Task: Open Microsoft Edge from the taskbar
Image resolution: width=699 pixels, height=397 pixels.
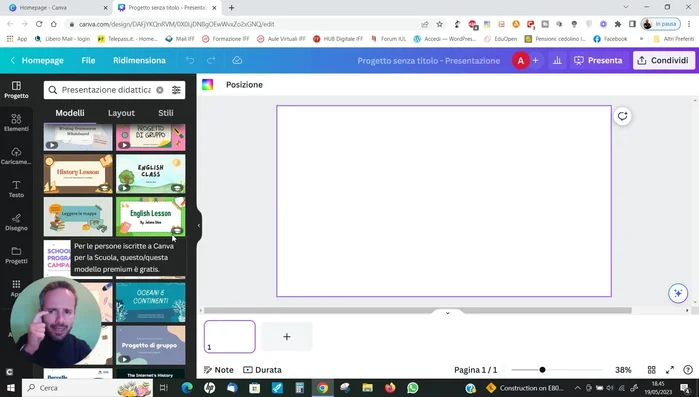Action: (187, 388)
